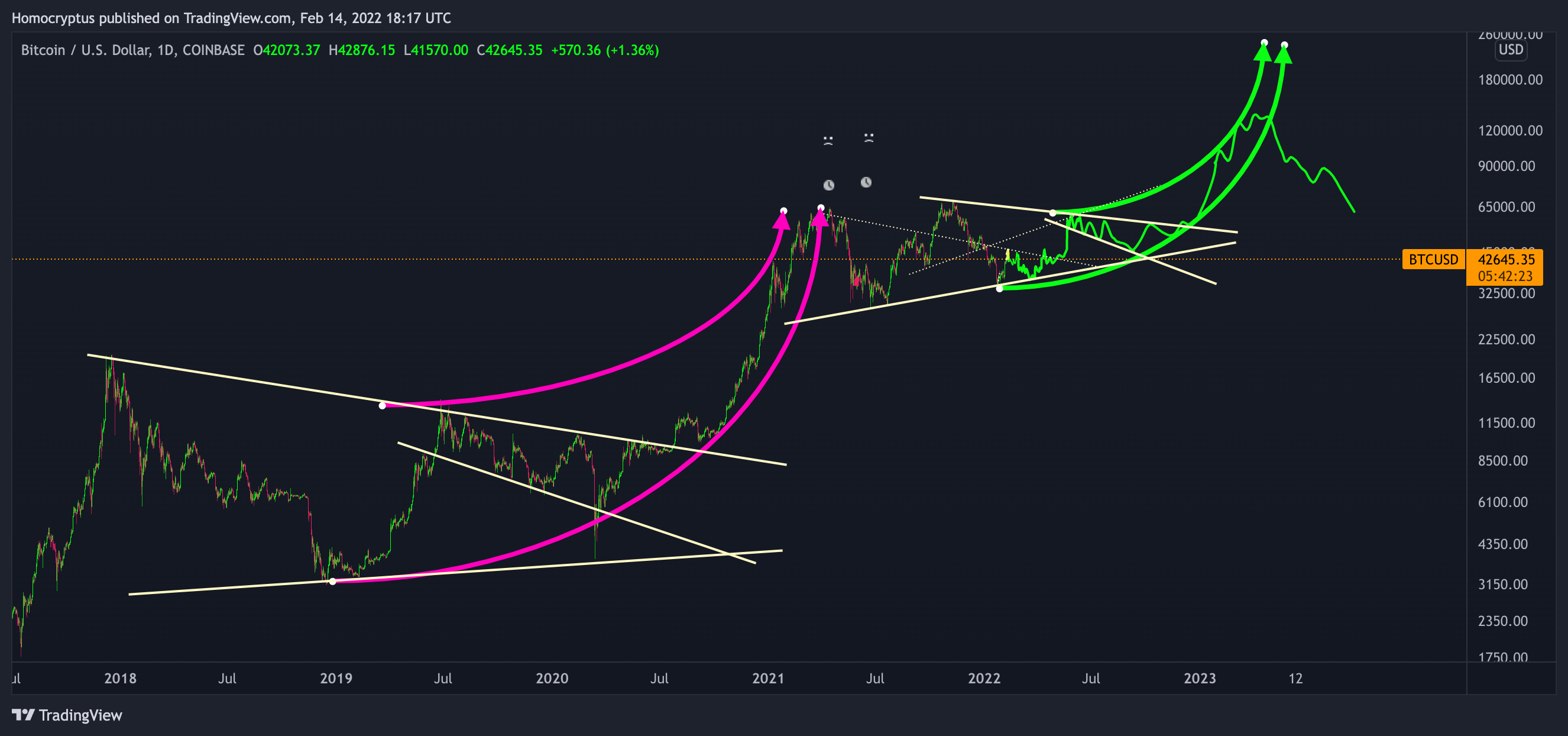Click the white anchor point on 2019 upper trendline

tap(383, 405)
